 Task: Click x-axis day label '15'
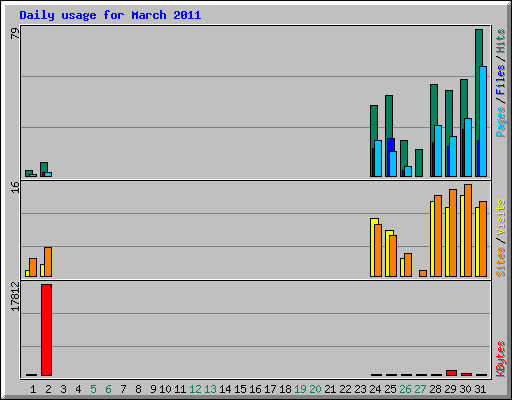pos(240,389)
